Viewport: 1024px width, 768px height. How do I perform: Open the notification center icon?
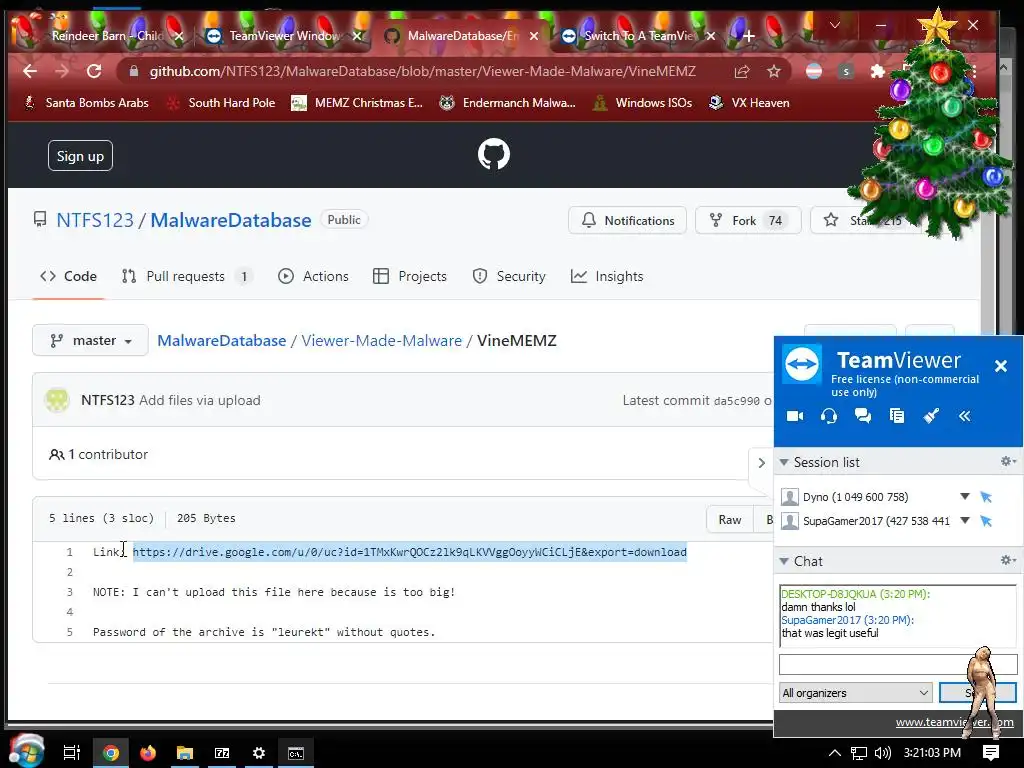[991, 753]
